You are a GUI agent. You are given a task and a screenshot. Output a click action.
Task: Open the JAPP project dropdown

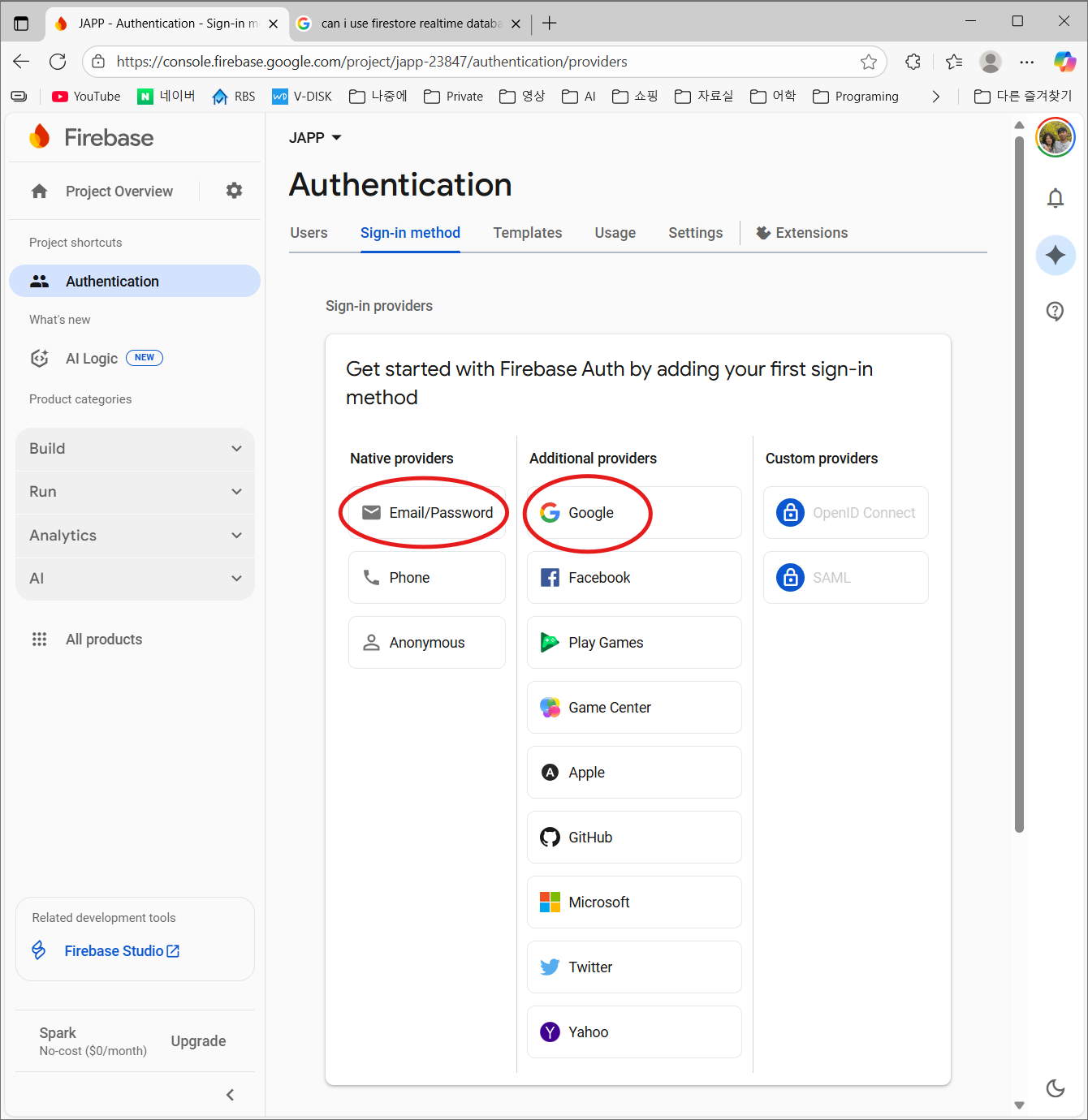pos(315,138)
